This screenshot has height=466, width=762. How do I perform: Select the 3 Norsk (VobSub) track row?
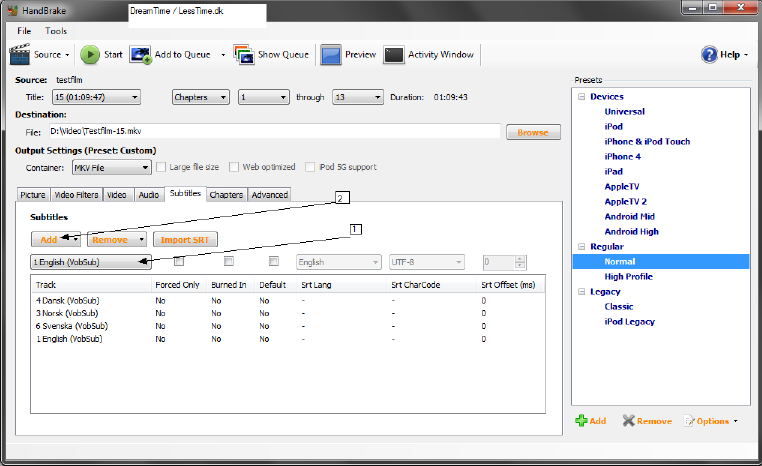tap(288, 313)
